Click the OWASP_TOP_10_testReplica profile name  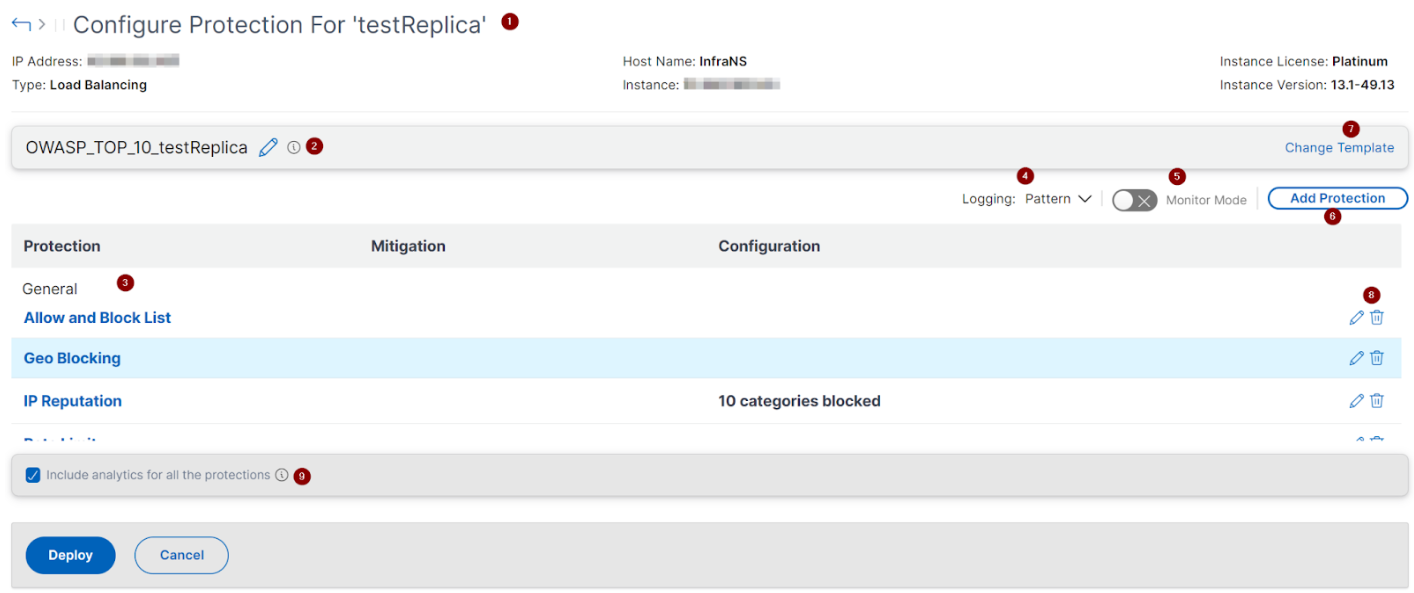(x=137, y=148)
